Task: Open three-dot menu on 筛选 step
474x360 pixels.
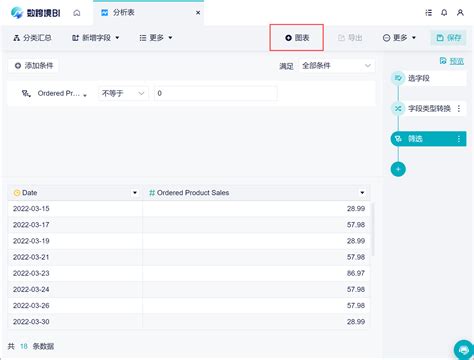Action: [459, 139]
